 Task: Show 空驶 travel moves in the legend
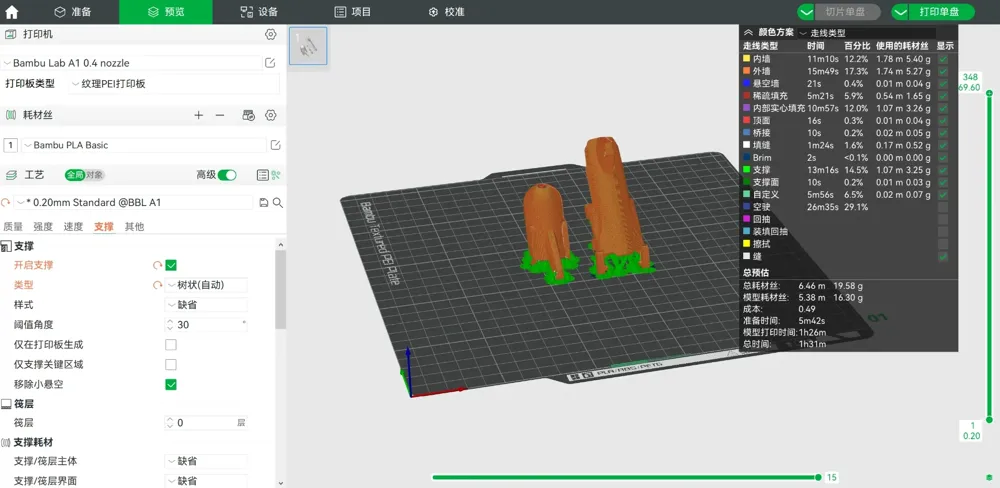[x=943, y=207]
